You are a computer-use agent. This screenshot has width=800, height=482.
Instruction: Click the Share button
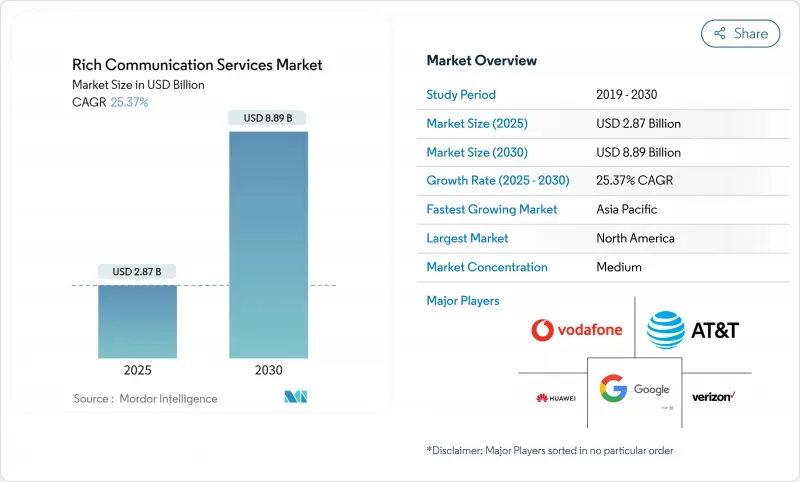pyautogui.click(x=740, y=33)
